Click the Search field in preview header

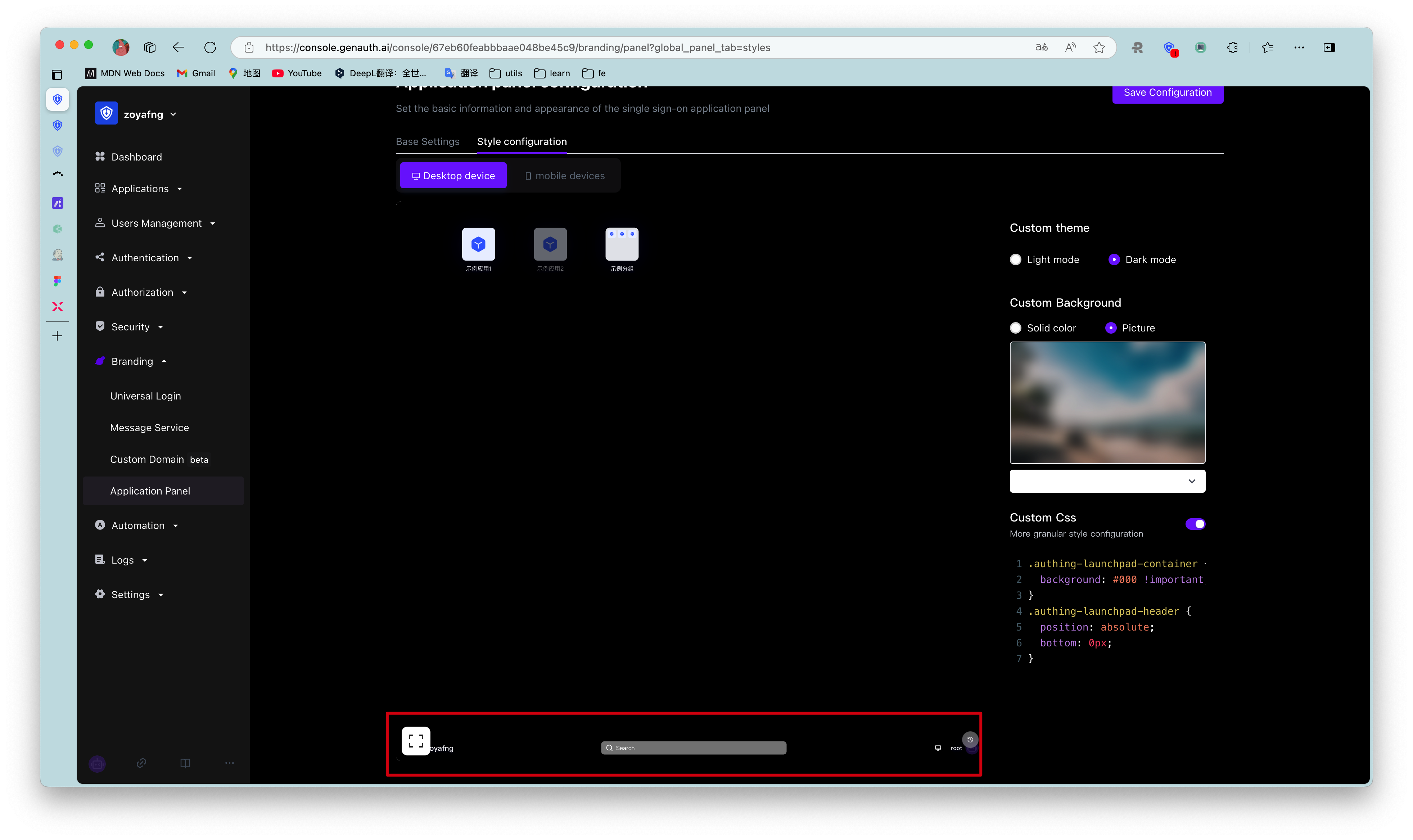tap(693, 748)
